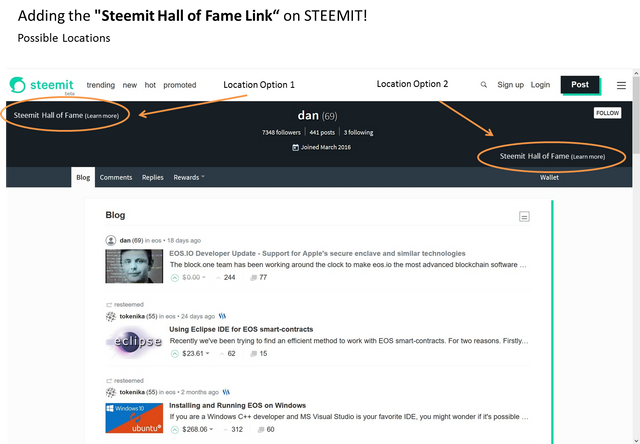Click the Post button
Screen dimensions: 640x444
580,84
